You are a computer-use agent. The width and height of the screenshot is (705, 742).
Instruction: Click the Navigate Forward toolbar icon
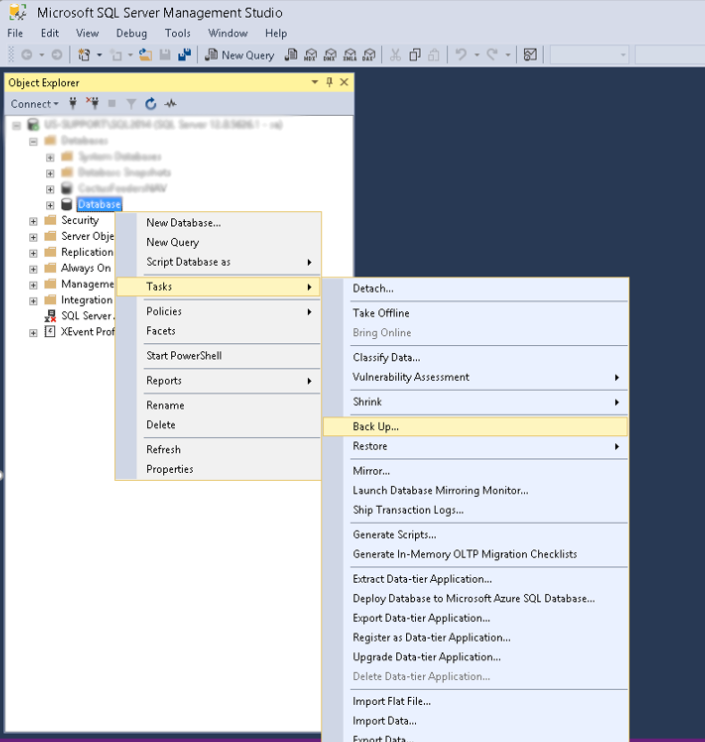pos(57,55)
